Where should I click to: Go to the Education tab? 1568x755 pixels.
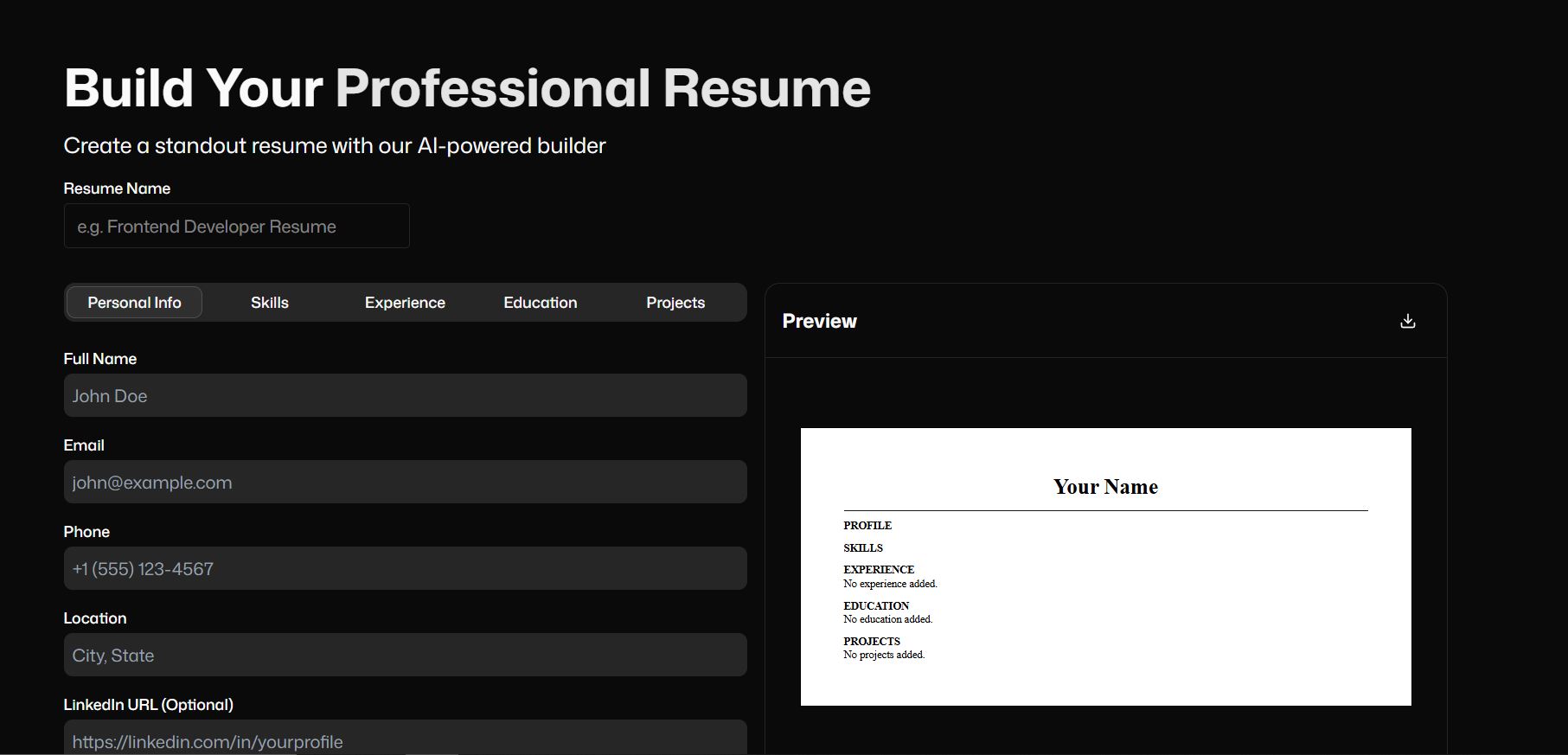pos(541,303)
